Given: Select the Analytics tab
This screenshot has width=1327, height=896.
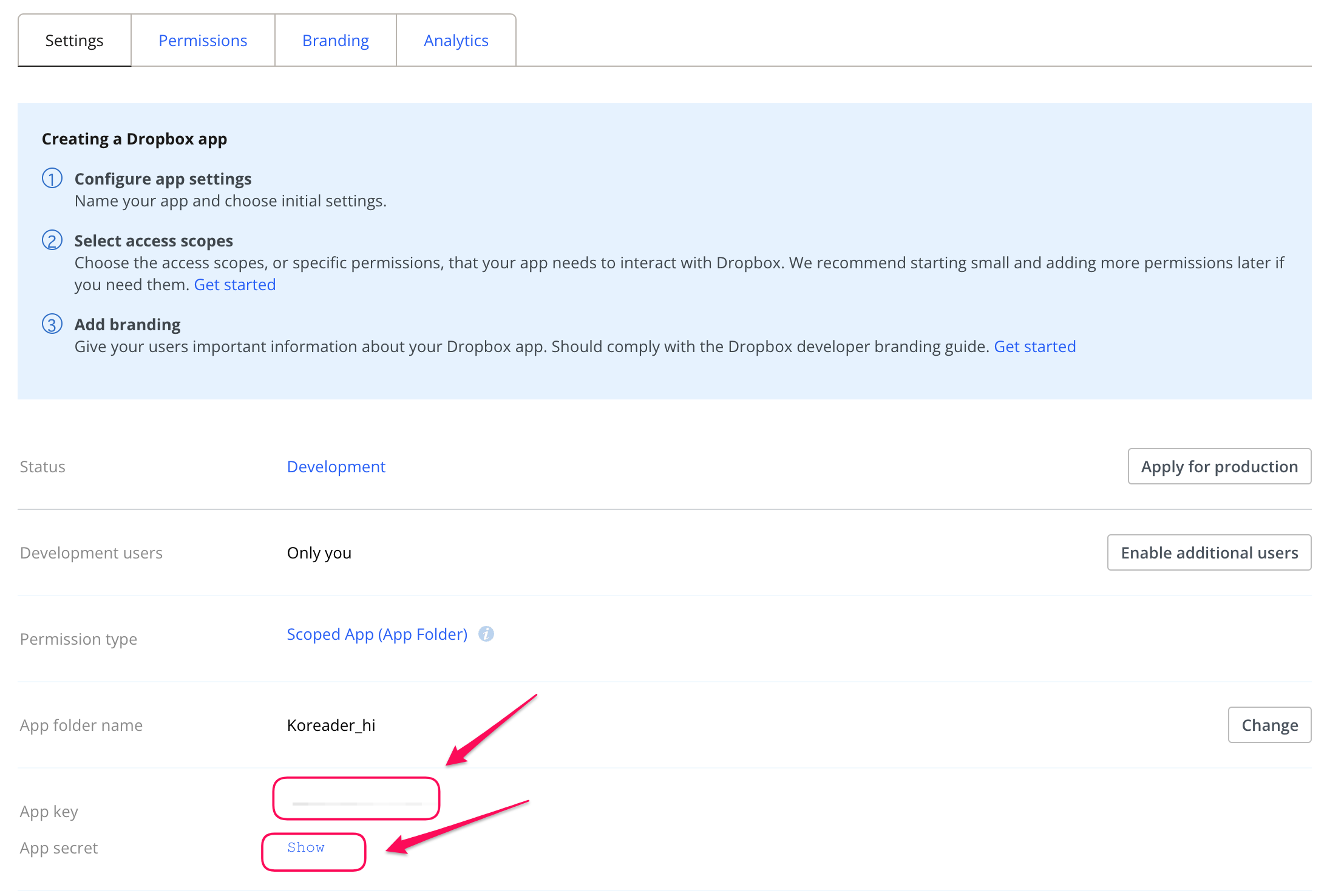Looking at the screenshot, I should pos(456,41).
